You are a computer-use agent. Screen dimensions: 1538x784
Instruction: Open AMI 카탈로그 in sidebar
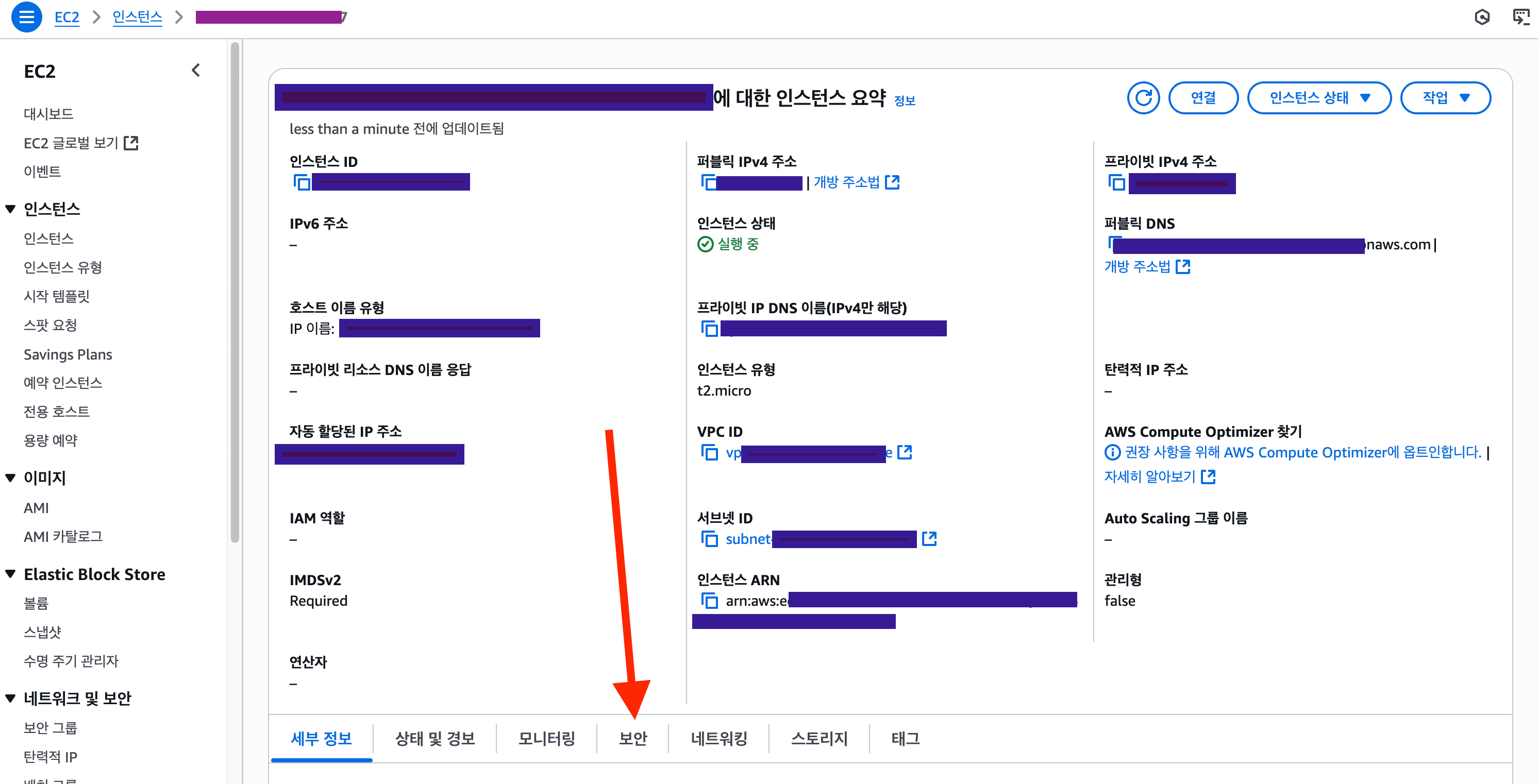pos(63,536)
